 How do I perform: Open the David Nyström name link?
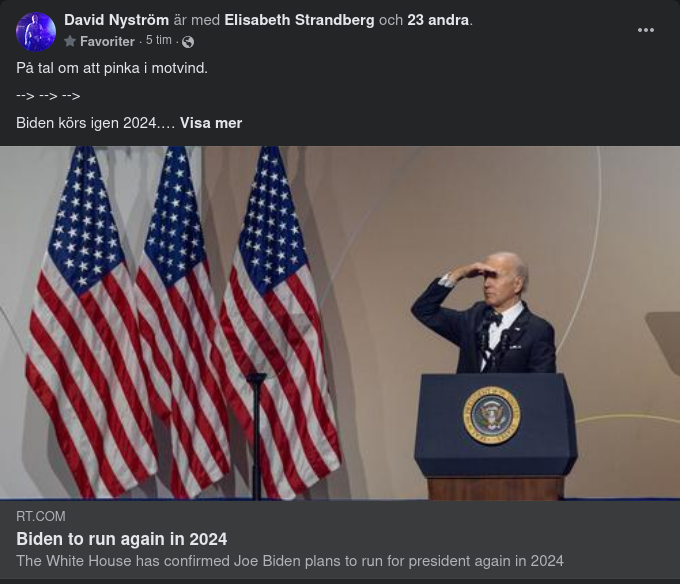tap(116, 20)
